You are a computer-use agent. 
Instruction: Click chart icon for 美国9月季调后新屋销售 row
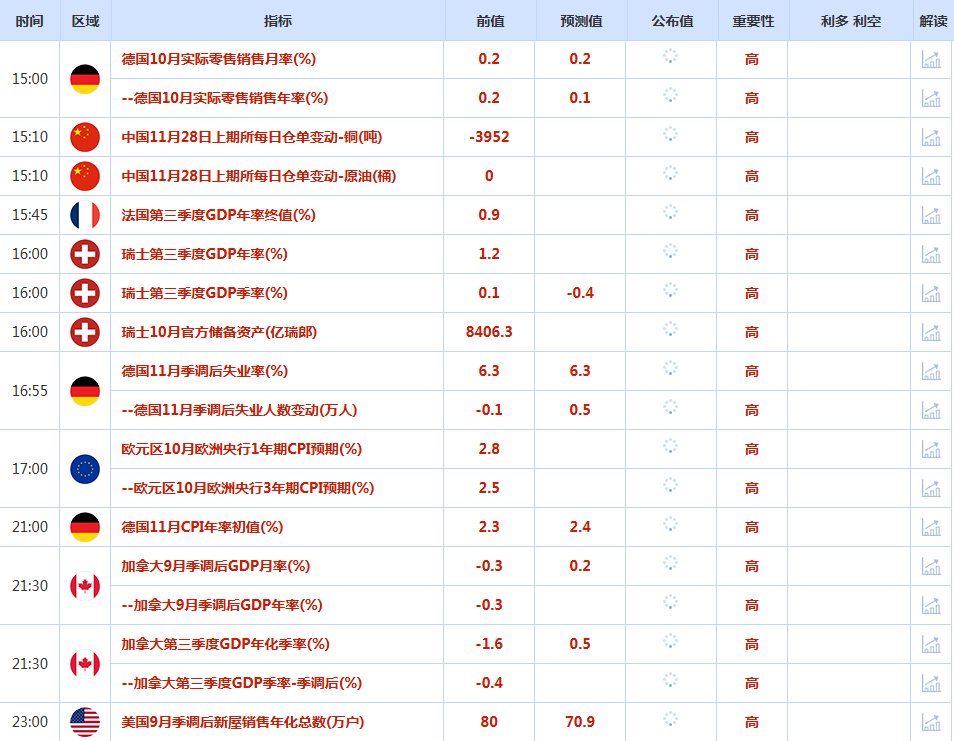click(931, 722)
